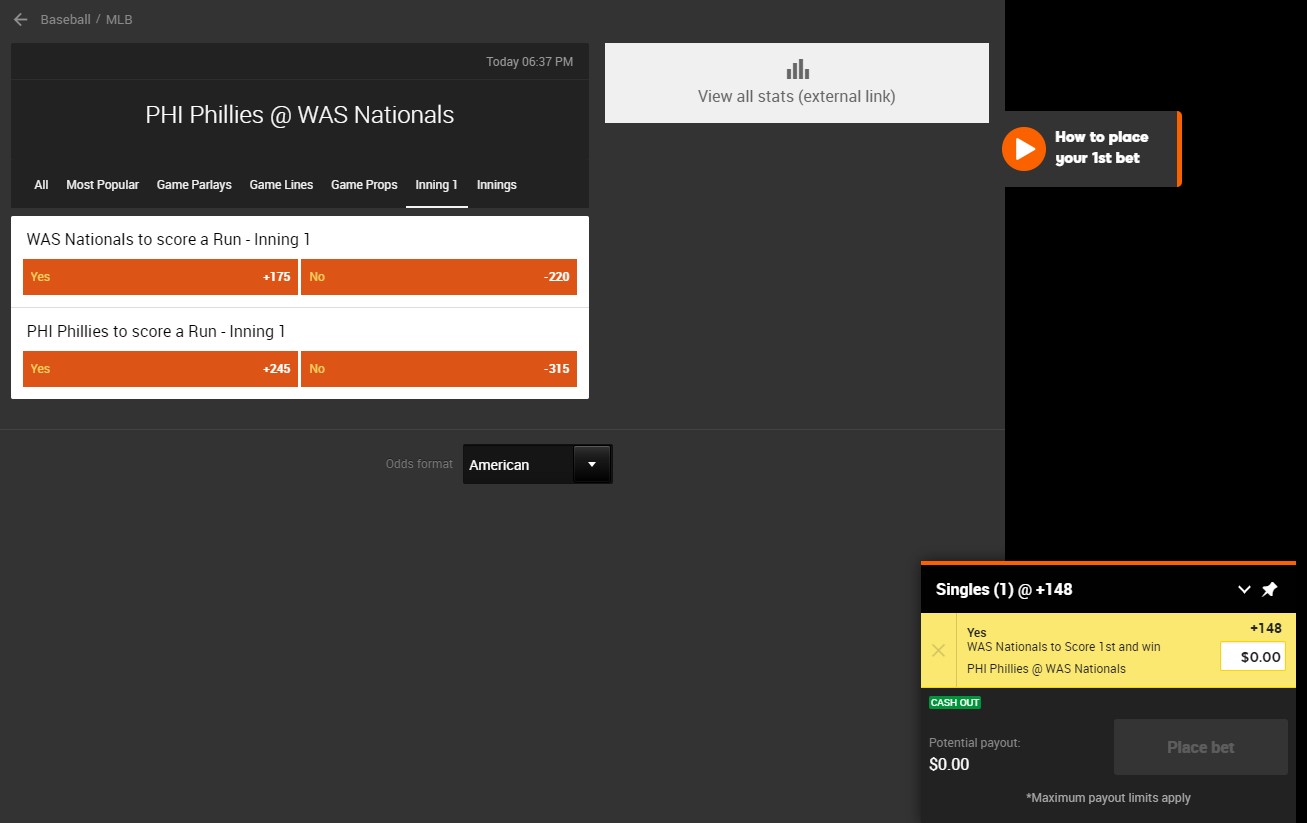1307x823 pixels.
Task: Switch to the Game Parlays tab
Action: (x=194, y=185)
